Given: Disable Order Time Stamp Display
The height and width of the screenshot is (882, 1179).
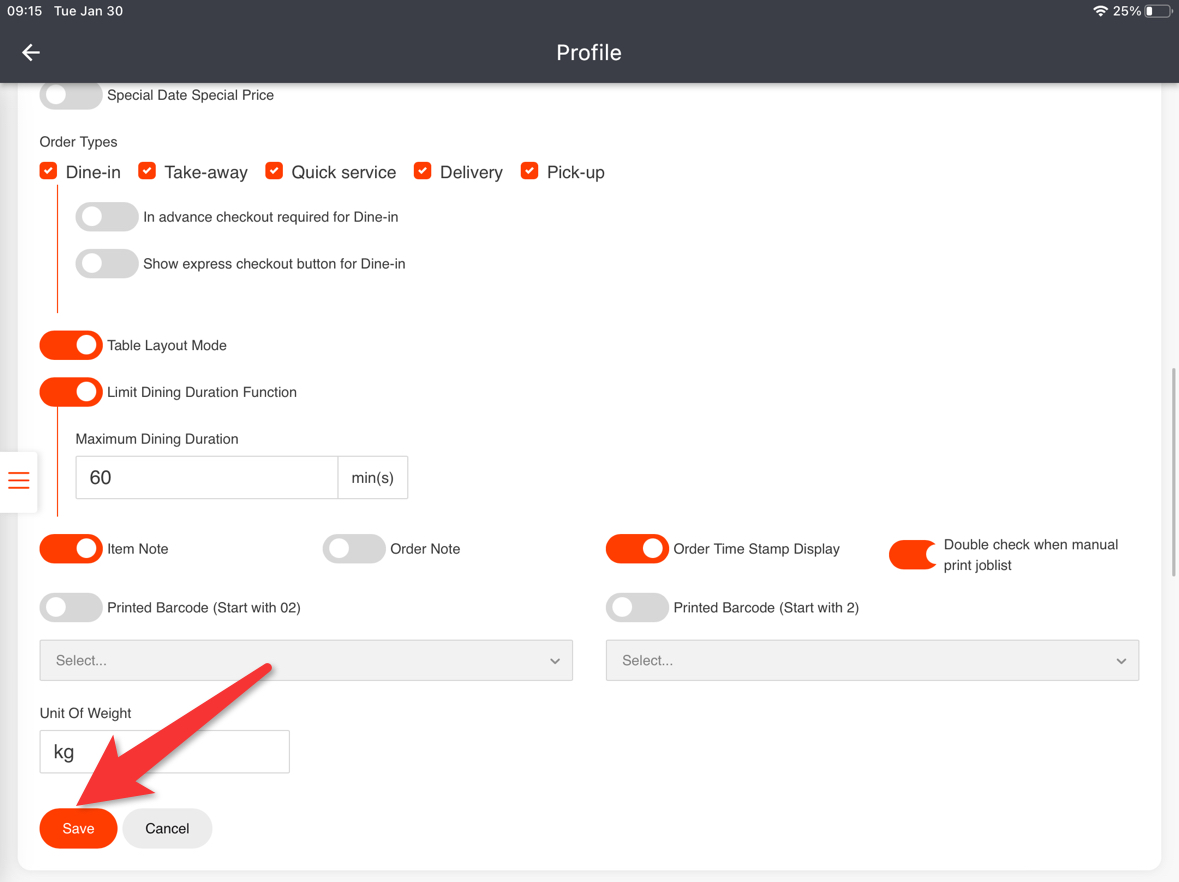Looking at the screenshot, I should coord(638,549).
